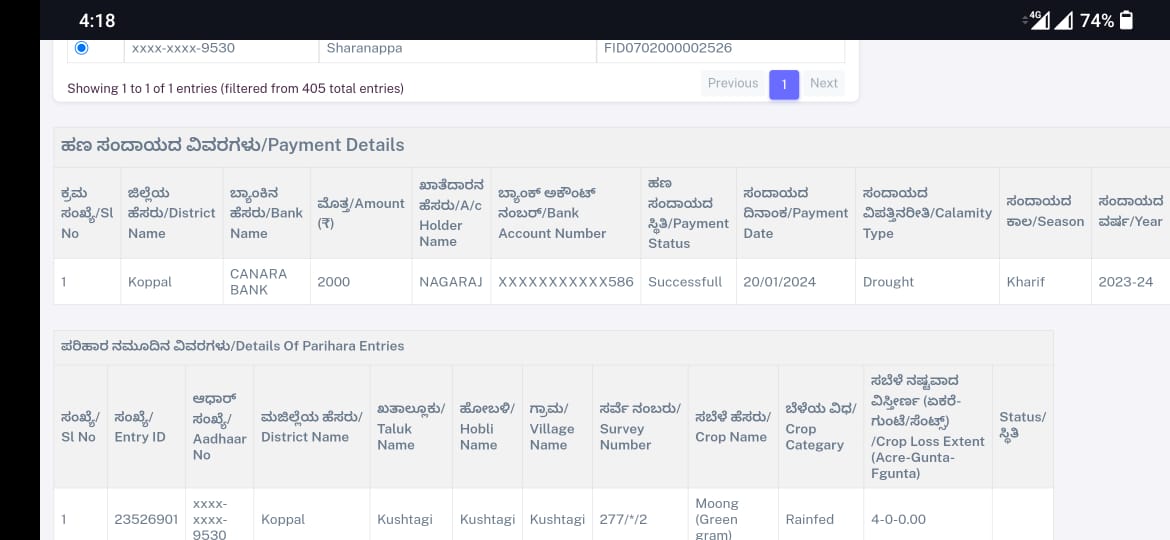Click the Successfull payment status cell

pyautogui.click(x=685, y=282)
